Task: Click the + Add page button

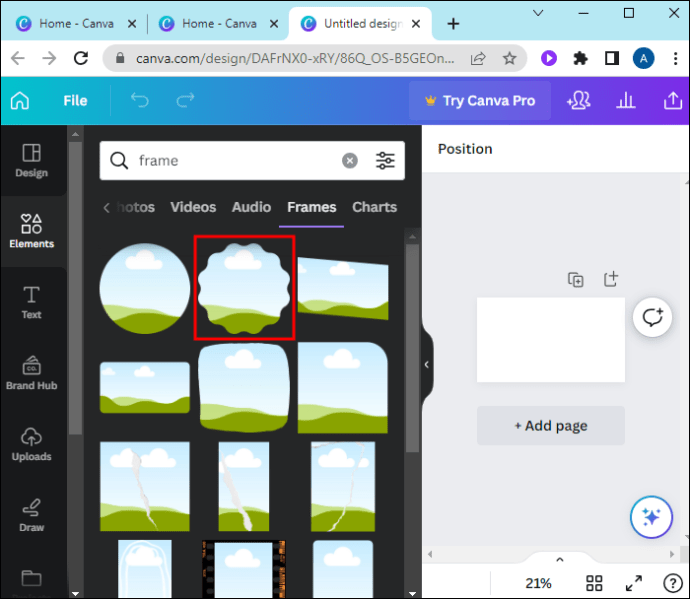Action: click(551, 426)
